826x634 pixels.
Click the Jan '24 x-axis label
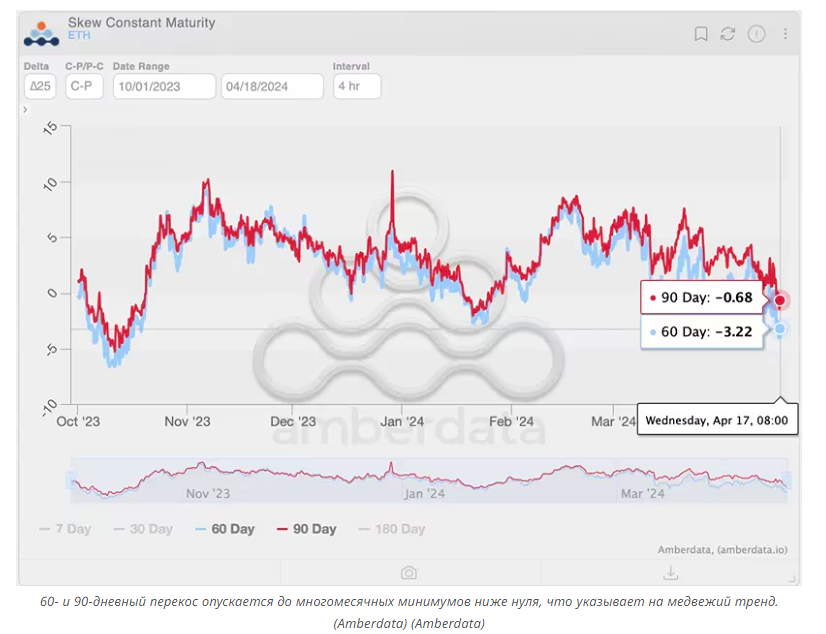click(x=402, y=422)
